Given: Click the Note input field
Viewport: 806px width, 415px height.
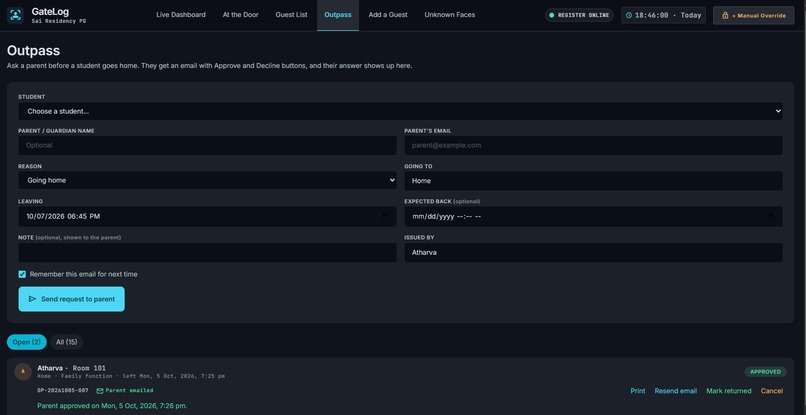Looking at the screenshot, I should click(x=207, y=252).
